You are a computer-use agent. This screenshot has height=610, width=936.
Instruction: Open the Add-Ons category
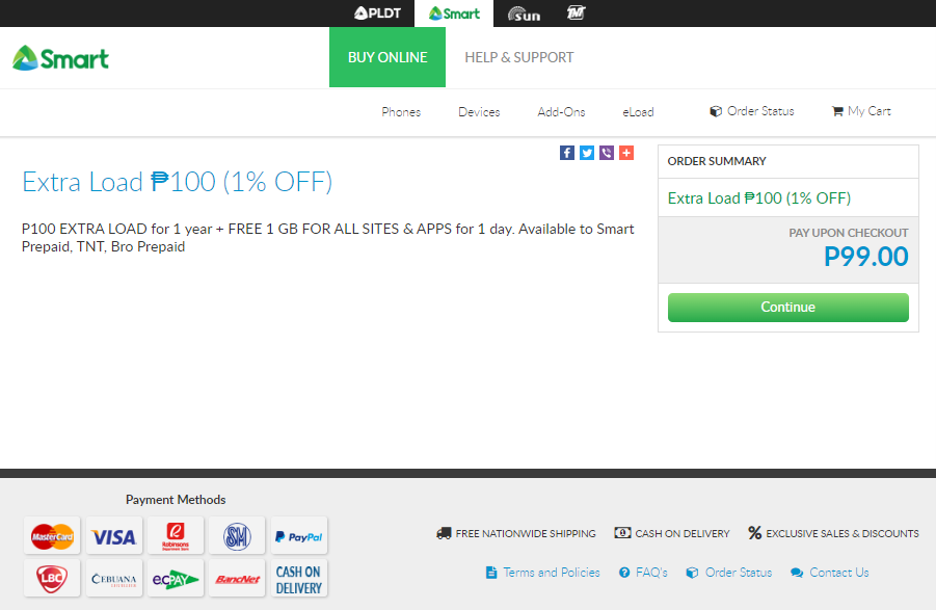point(561,112)
